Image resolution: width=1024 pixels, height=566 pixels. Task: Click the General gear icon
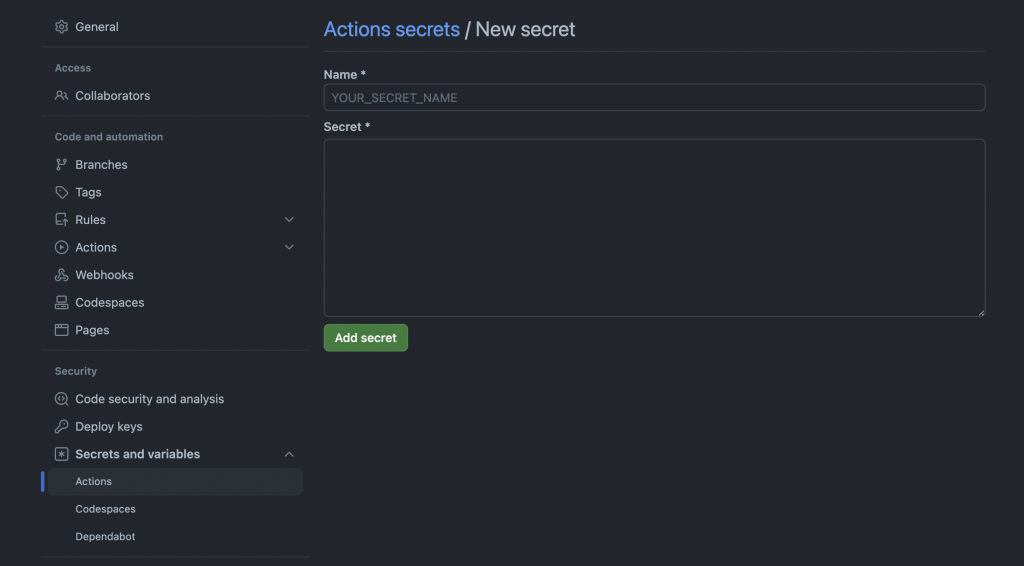click(62, 27)
